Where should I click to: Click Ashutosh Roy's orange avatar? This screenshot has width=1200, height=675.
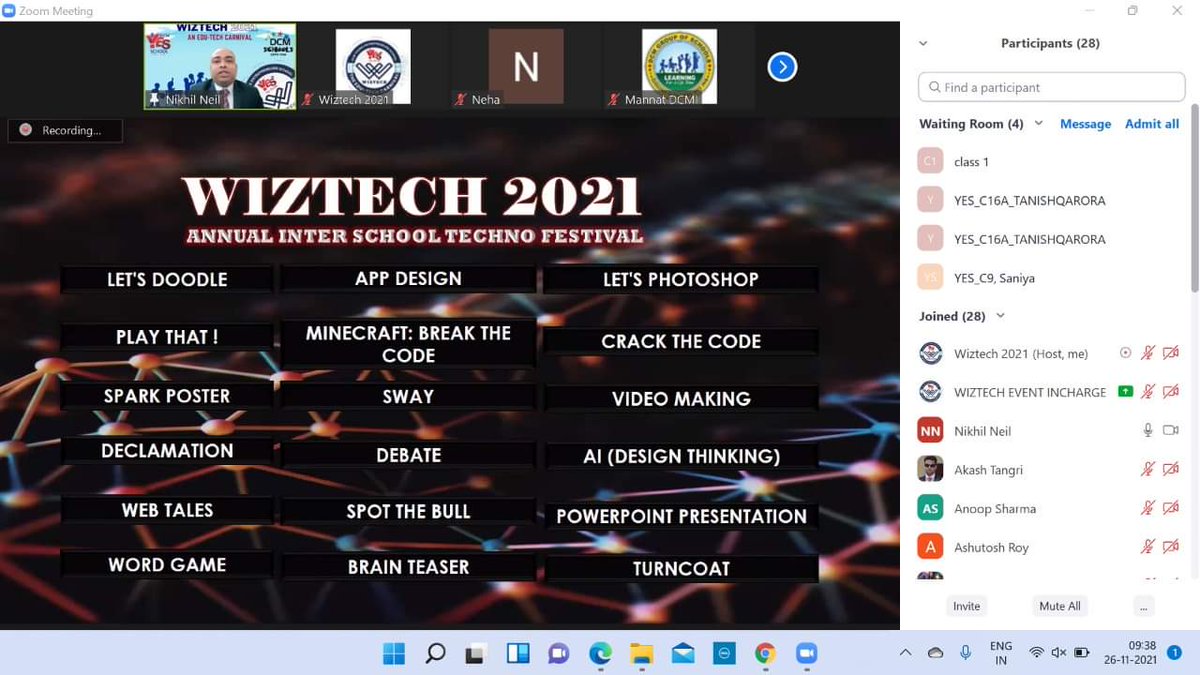(x=930, y=547)
